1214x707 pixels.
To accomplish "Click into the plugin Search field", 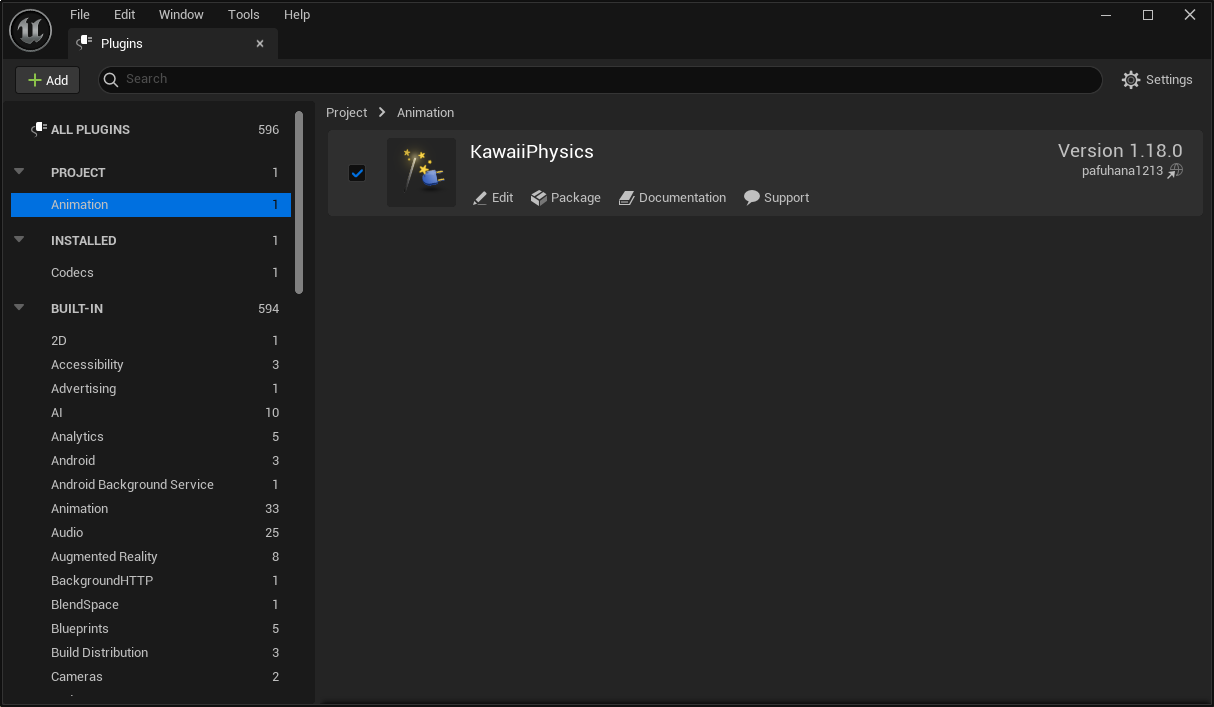I will coord(600,80).
